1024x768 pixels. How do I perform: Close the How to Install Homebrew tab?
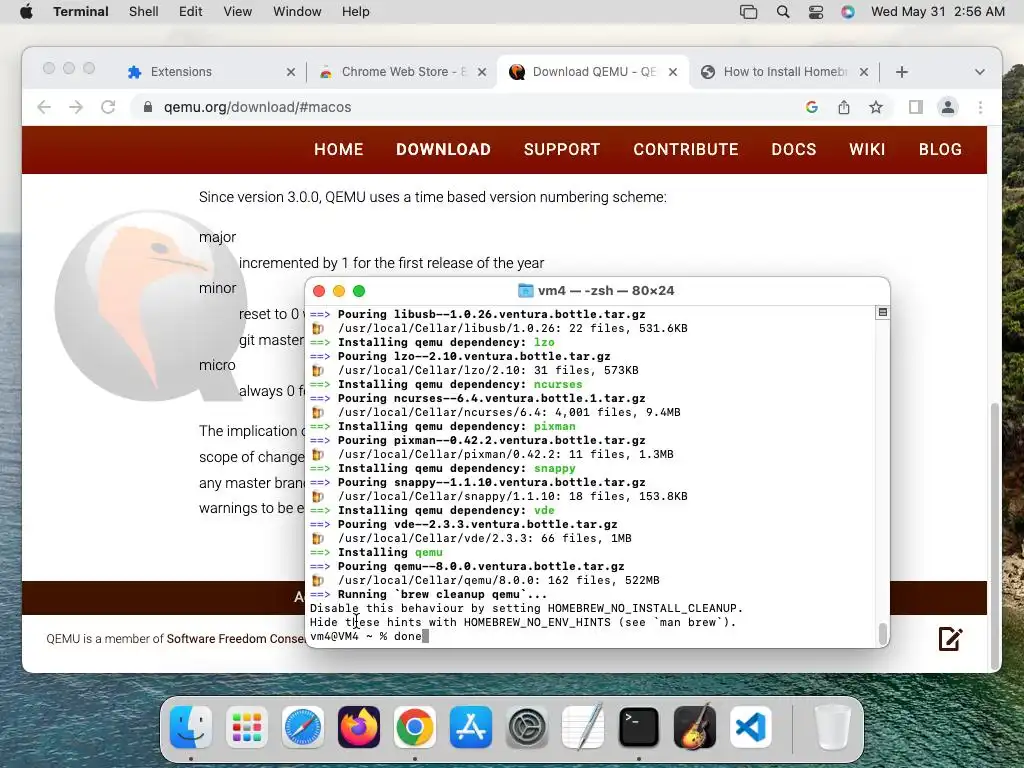click(864, 72)
